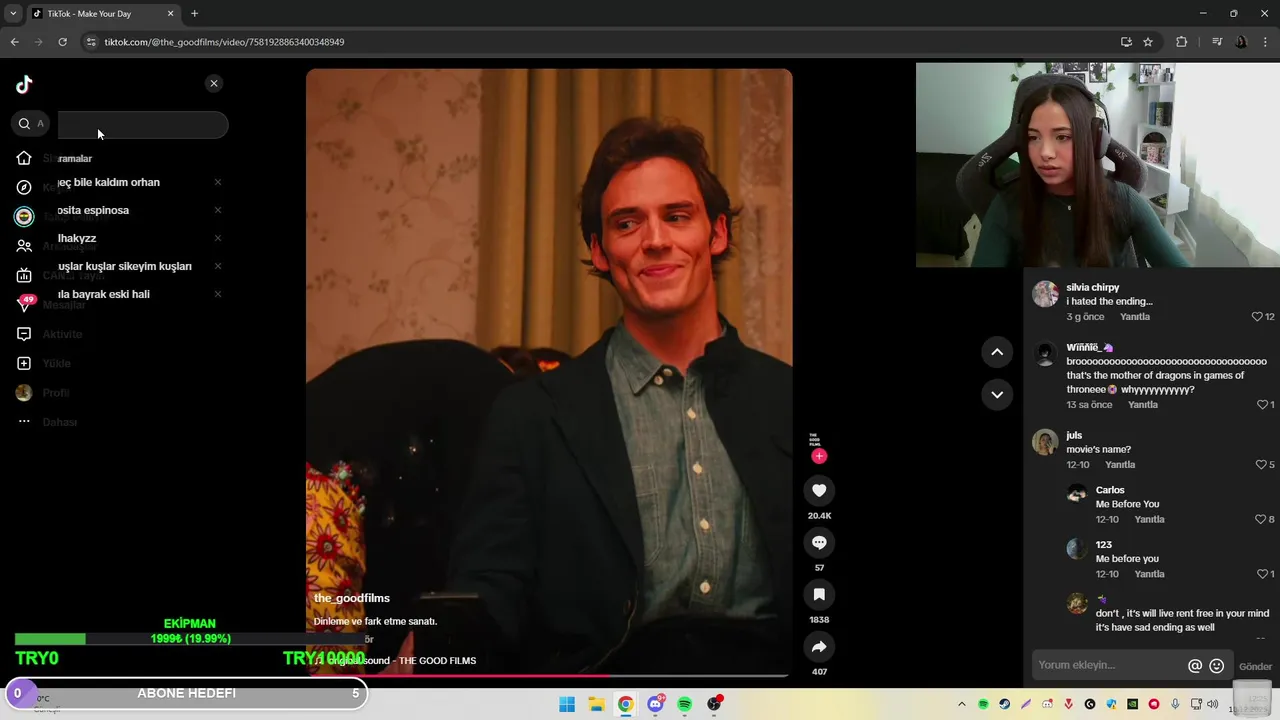Viewport: 1280px width, 720px height.
Task: Go to previous video with up arrow
Action: (997, 352)
